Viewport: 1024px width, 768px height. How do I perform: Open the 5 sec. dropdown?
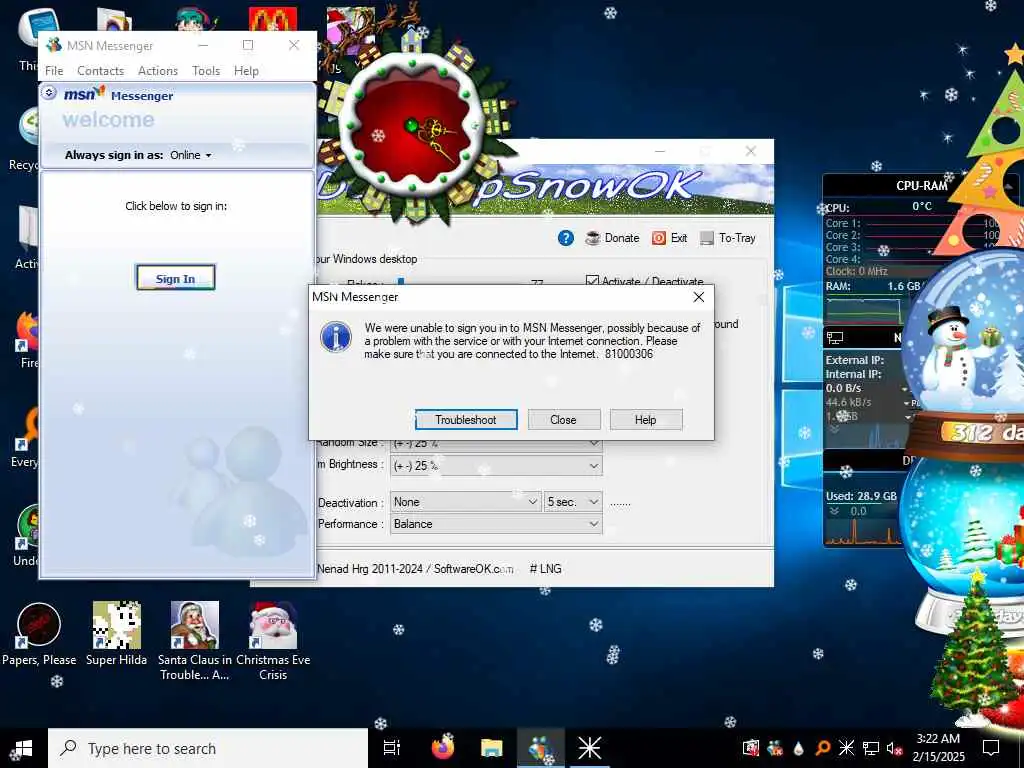pyautogui.click(x=573, y=502)
